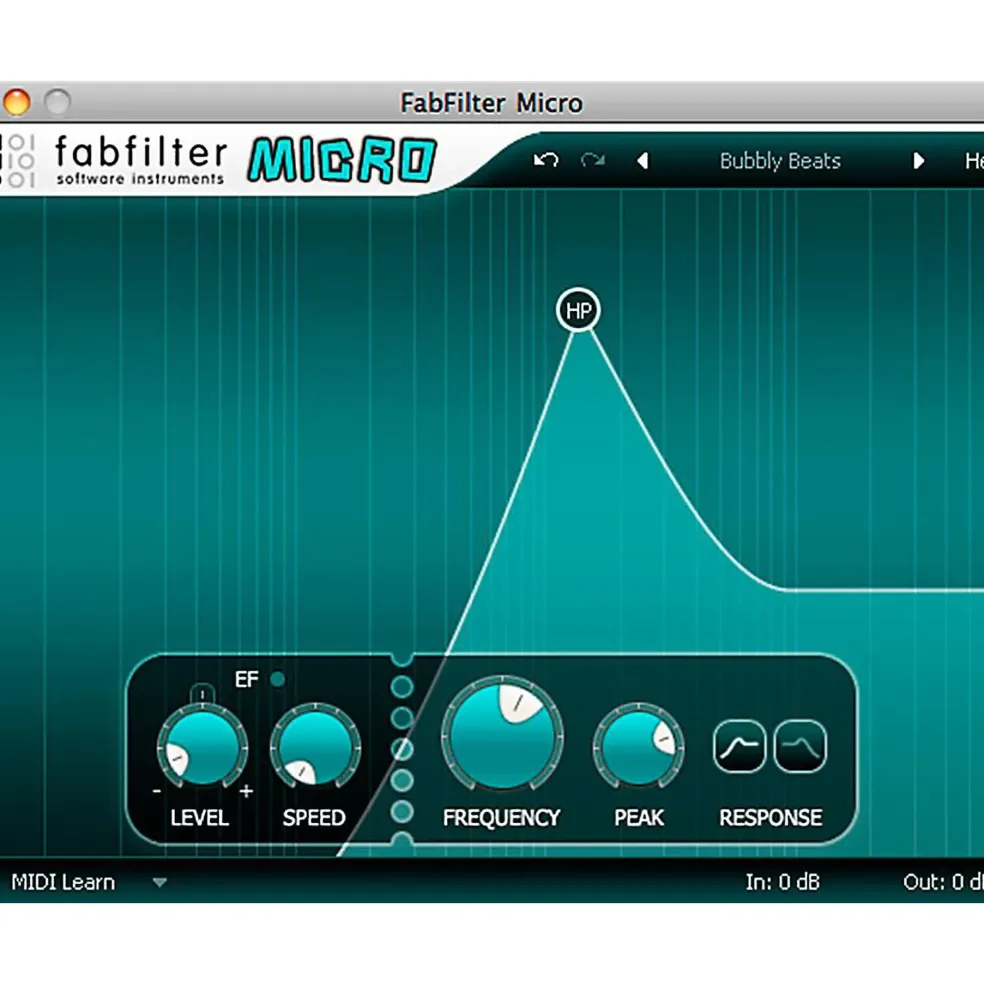Select the HP filter node on curve
This screenshot has height=985, width=984.
tap(579, 310)
